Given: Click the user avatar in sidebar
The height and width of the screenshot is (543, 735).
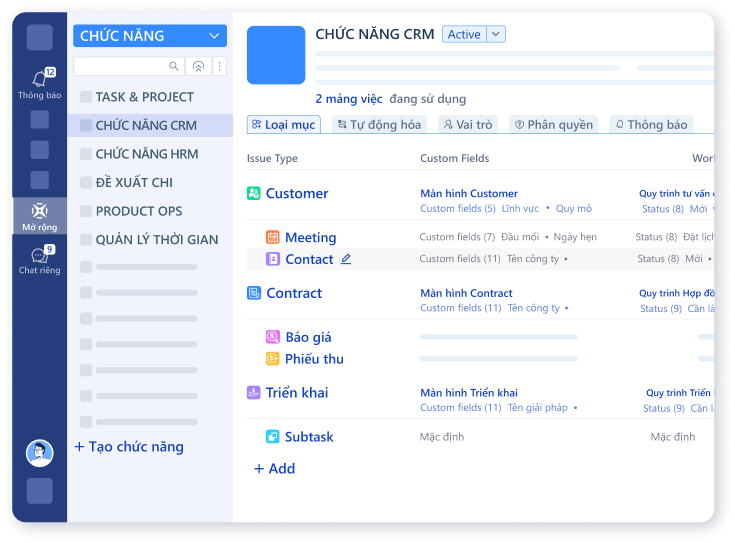Looking at the screenshot, I should [x=39, y=453].
